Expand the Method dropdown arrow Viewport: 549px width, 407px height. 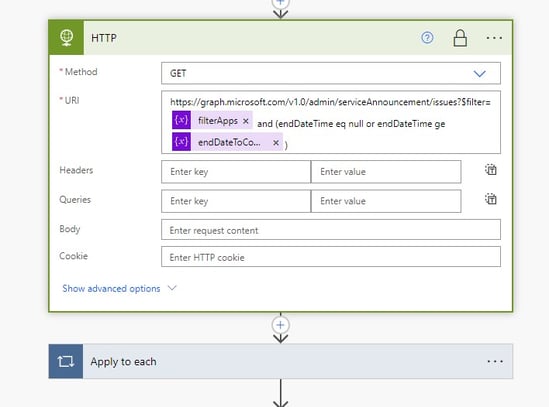pos(479,74)
